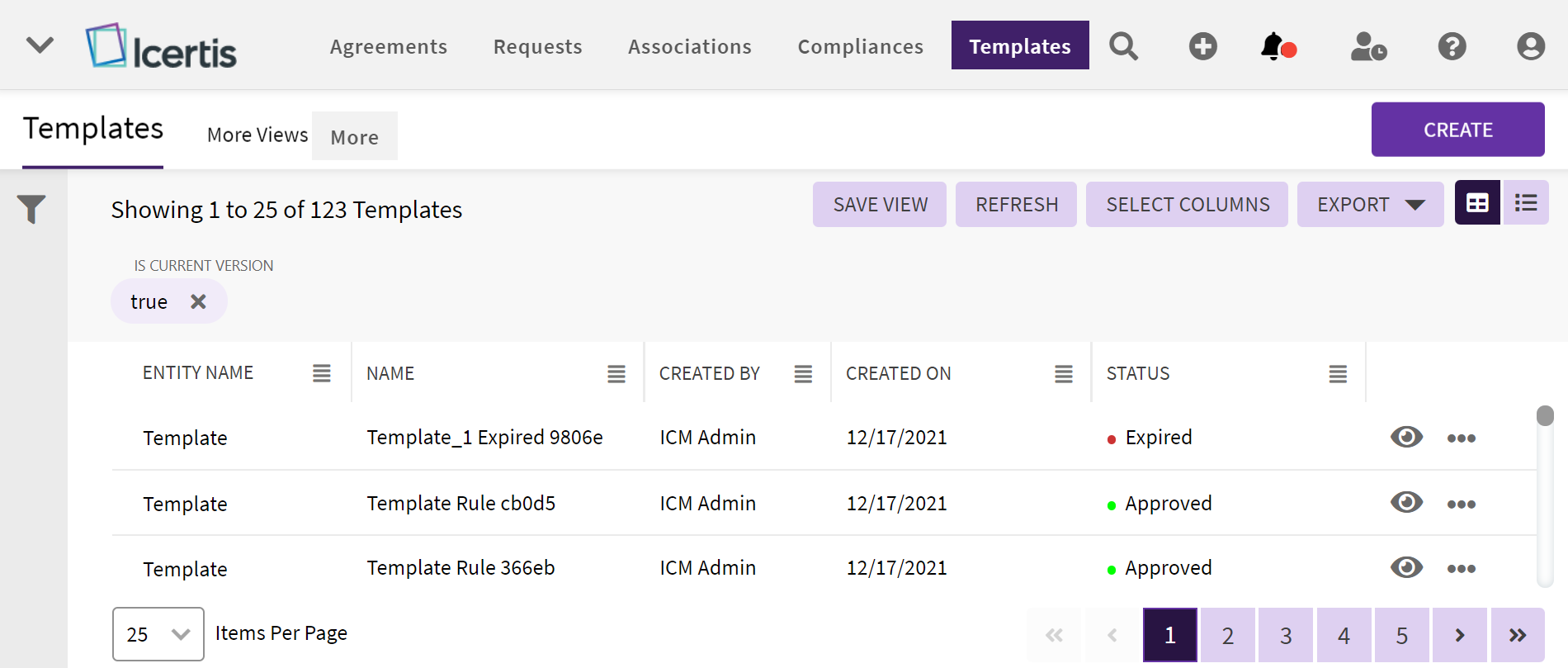Open the Compliances menu
The width and height of the screenshot is (1568, 668).
860,46
